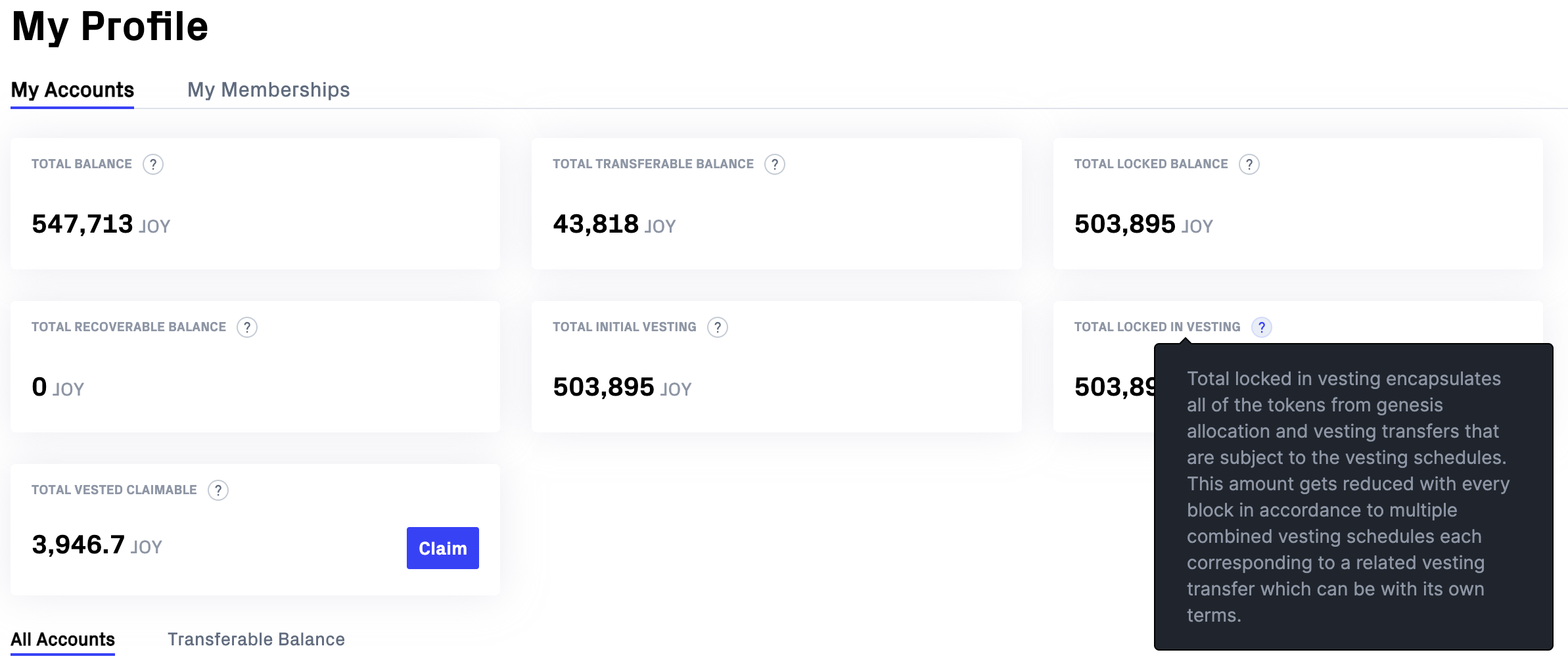
Task: Open help for Total Initial Vesting
Action: (x=718, y=327)
